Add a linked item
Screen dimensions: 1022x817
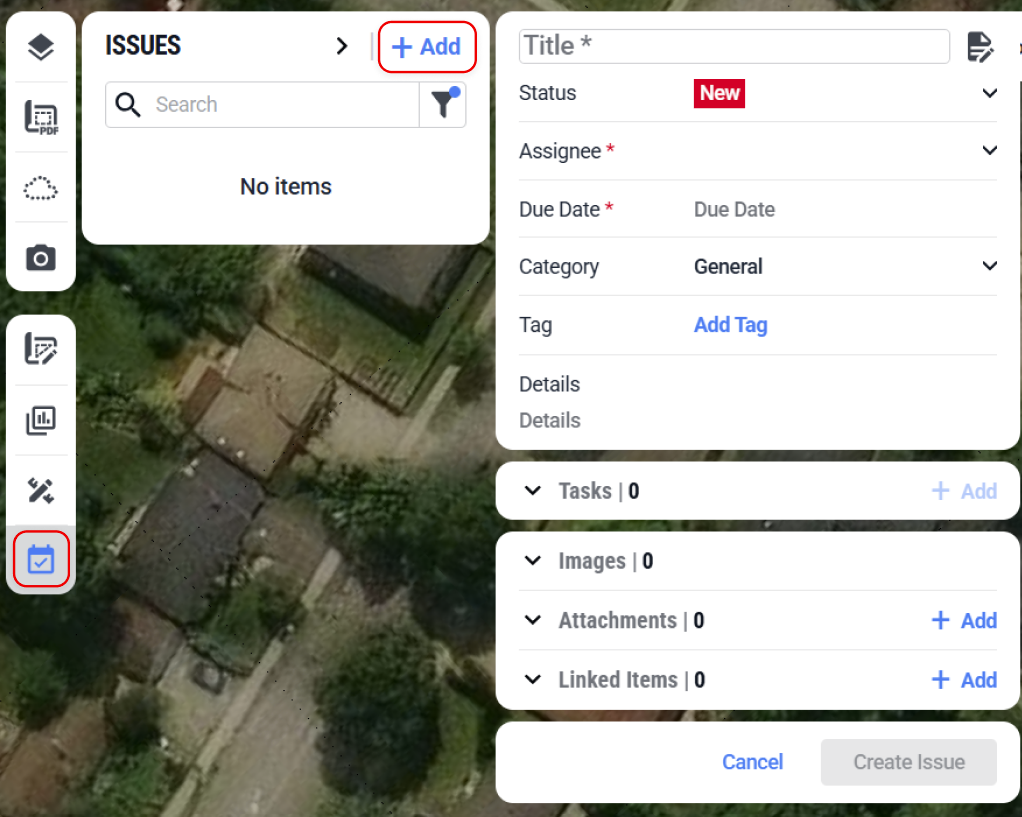click(x=964, y=679)
